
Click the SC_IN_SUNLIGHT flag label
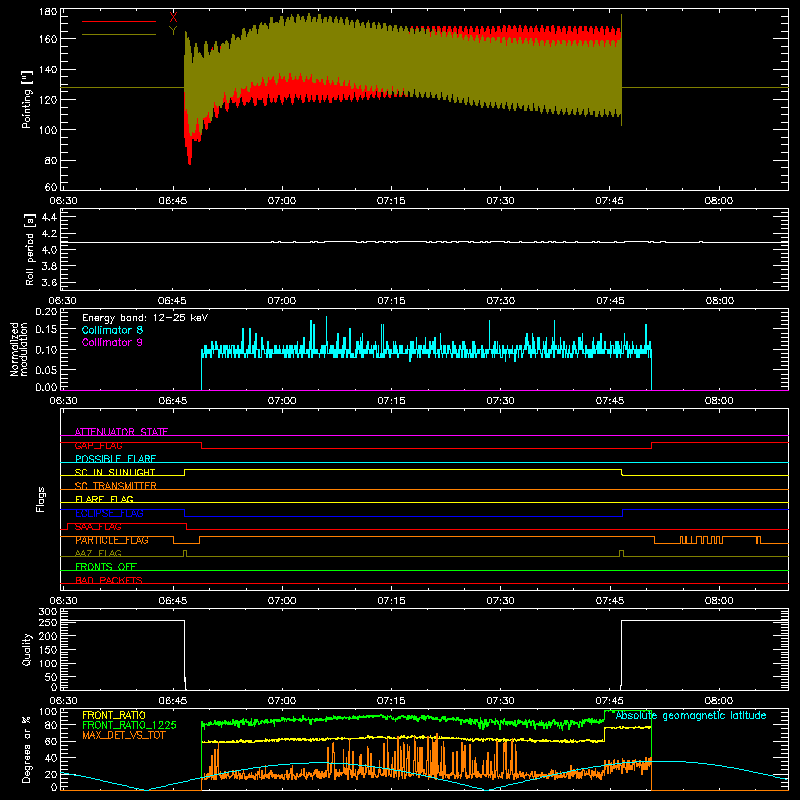(115, 472)
